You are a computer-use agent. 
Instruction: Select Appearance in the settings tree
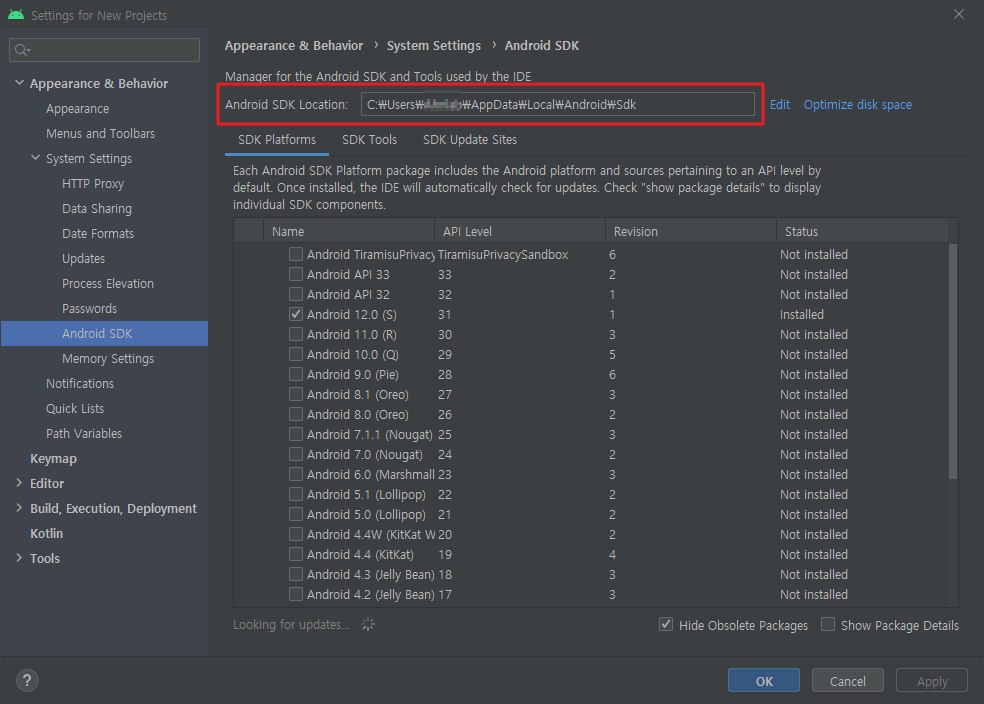click(77, 109)
